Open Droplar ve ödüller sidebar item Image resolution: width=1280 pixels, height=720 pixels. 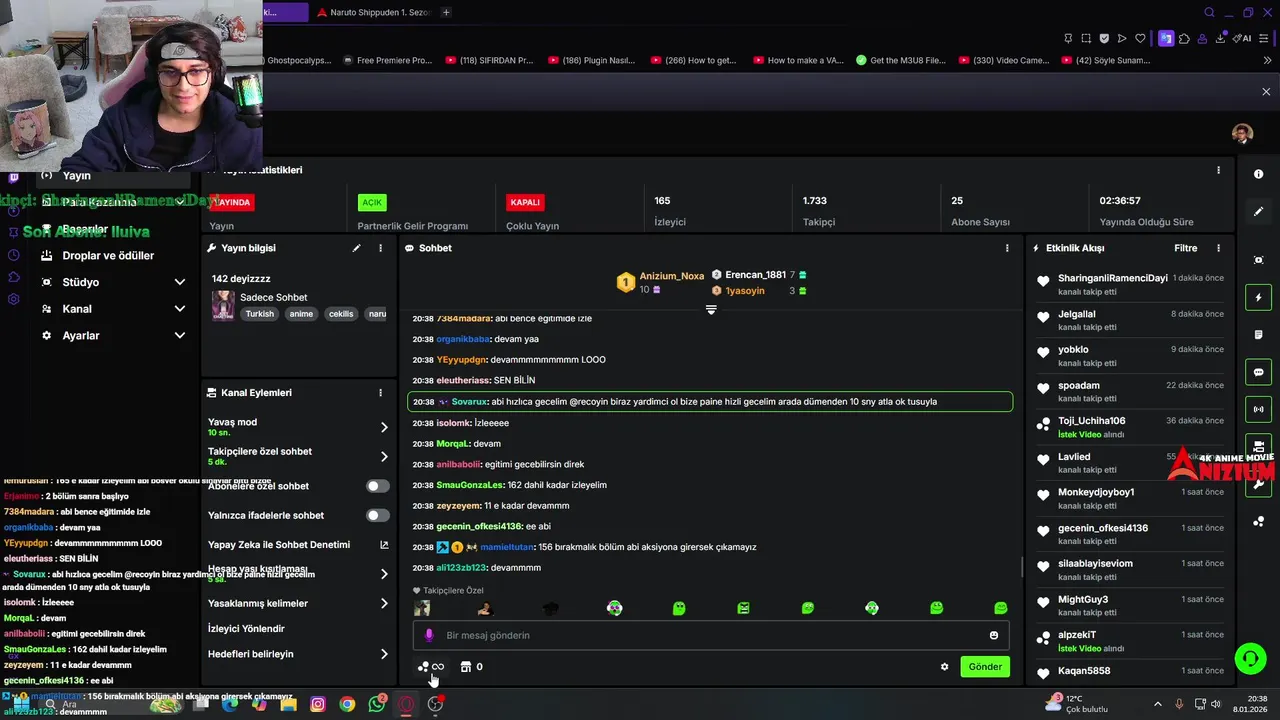108,255
